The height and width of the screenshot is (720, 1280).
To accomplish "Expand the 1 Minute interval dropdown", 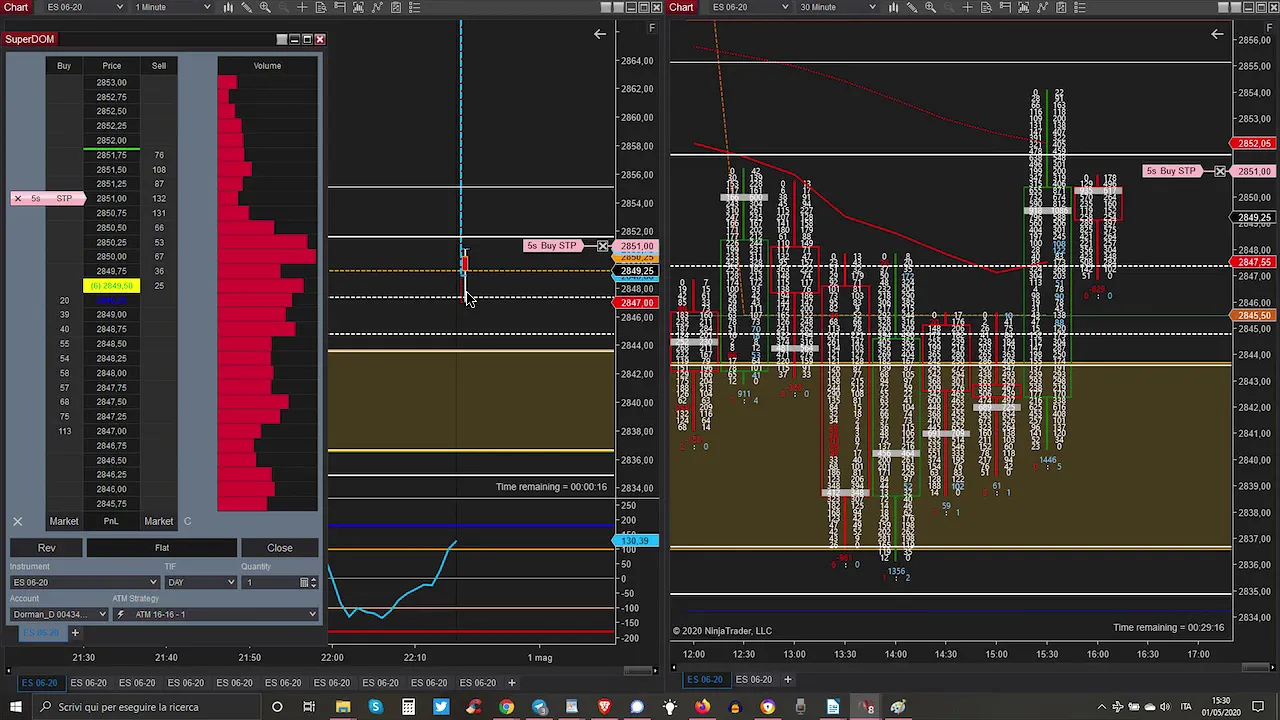I will point(207,7).
